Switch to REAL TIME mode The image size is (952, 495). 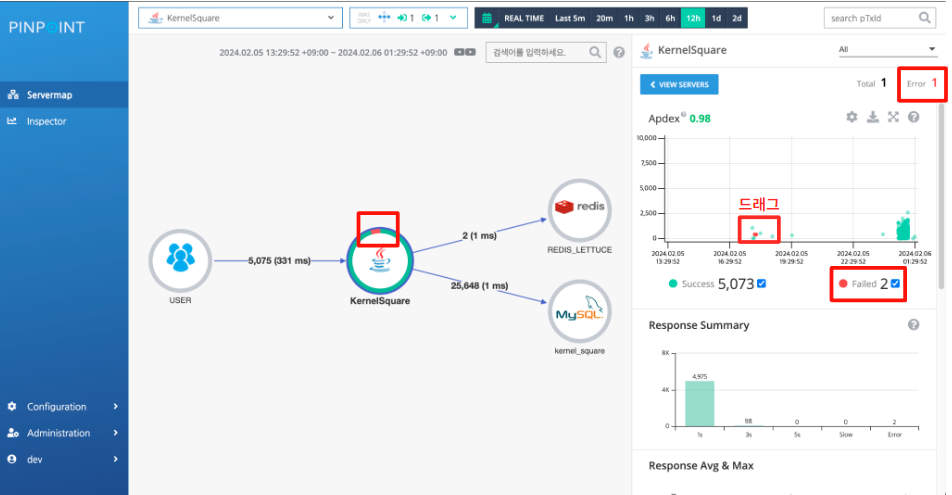pyautogui.click(x=523, y=18)
